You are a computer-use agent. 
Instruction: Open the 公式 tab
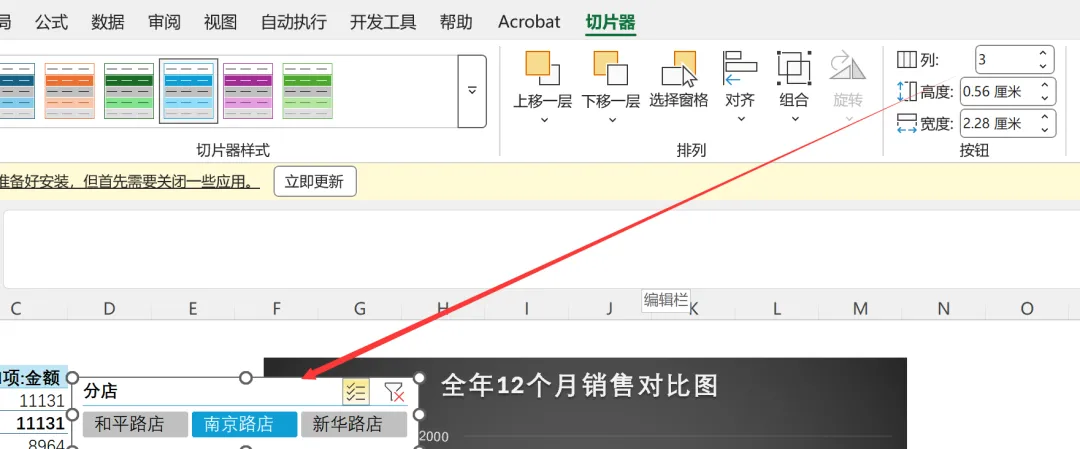coord(52,22)
